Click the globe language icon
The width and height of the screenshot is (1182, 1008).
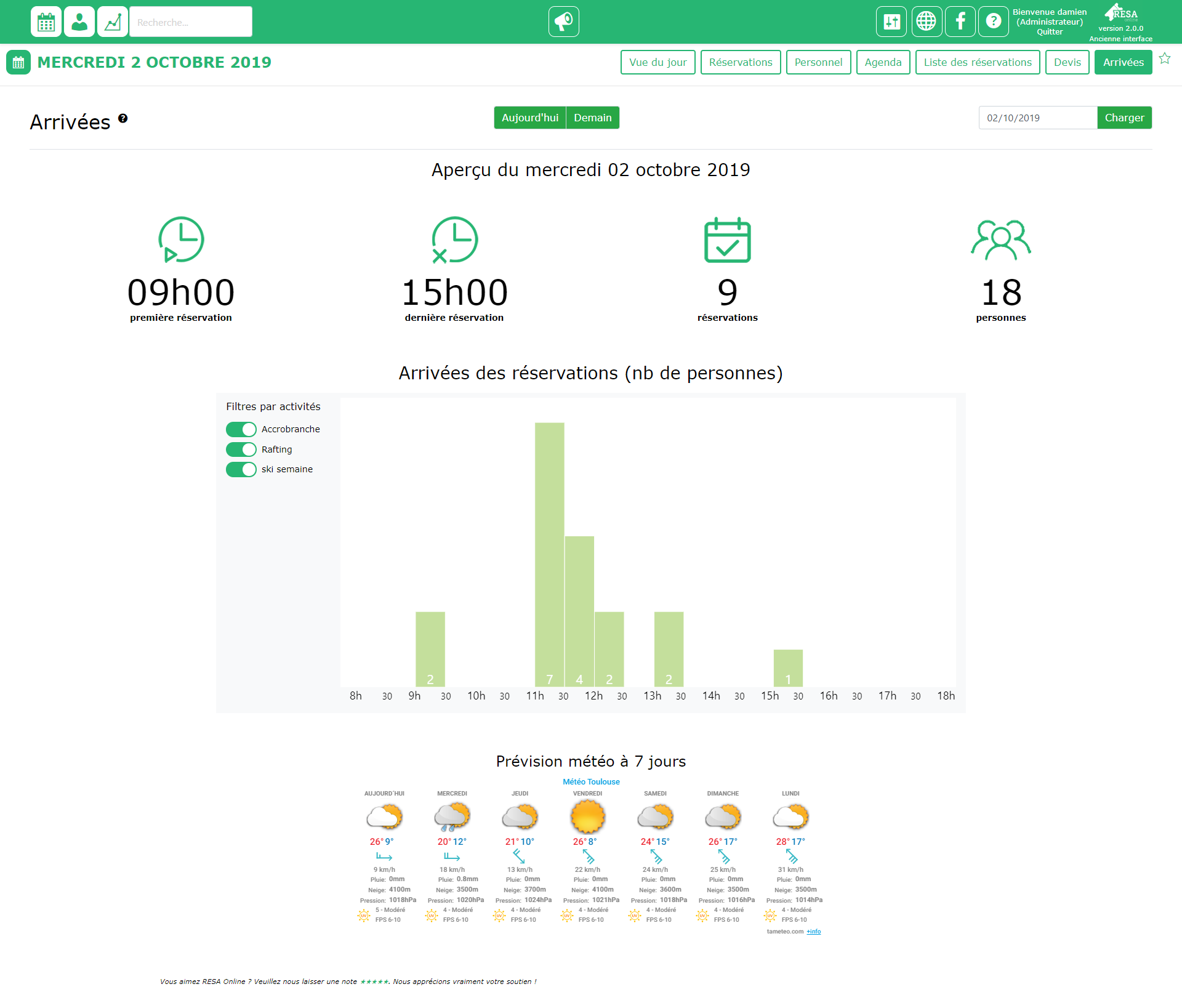(925, 22)
